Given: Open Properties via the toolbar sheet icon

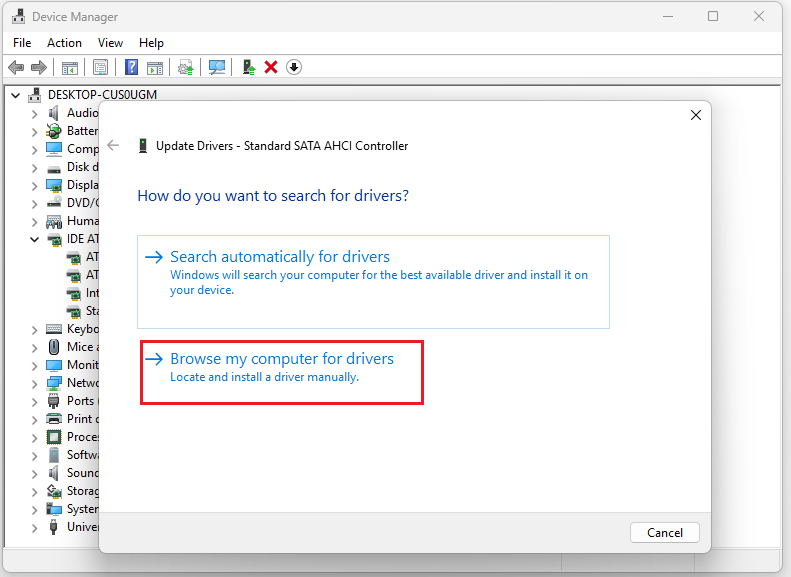Looking at the screenshot, I should (100, 67).
